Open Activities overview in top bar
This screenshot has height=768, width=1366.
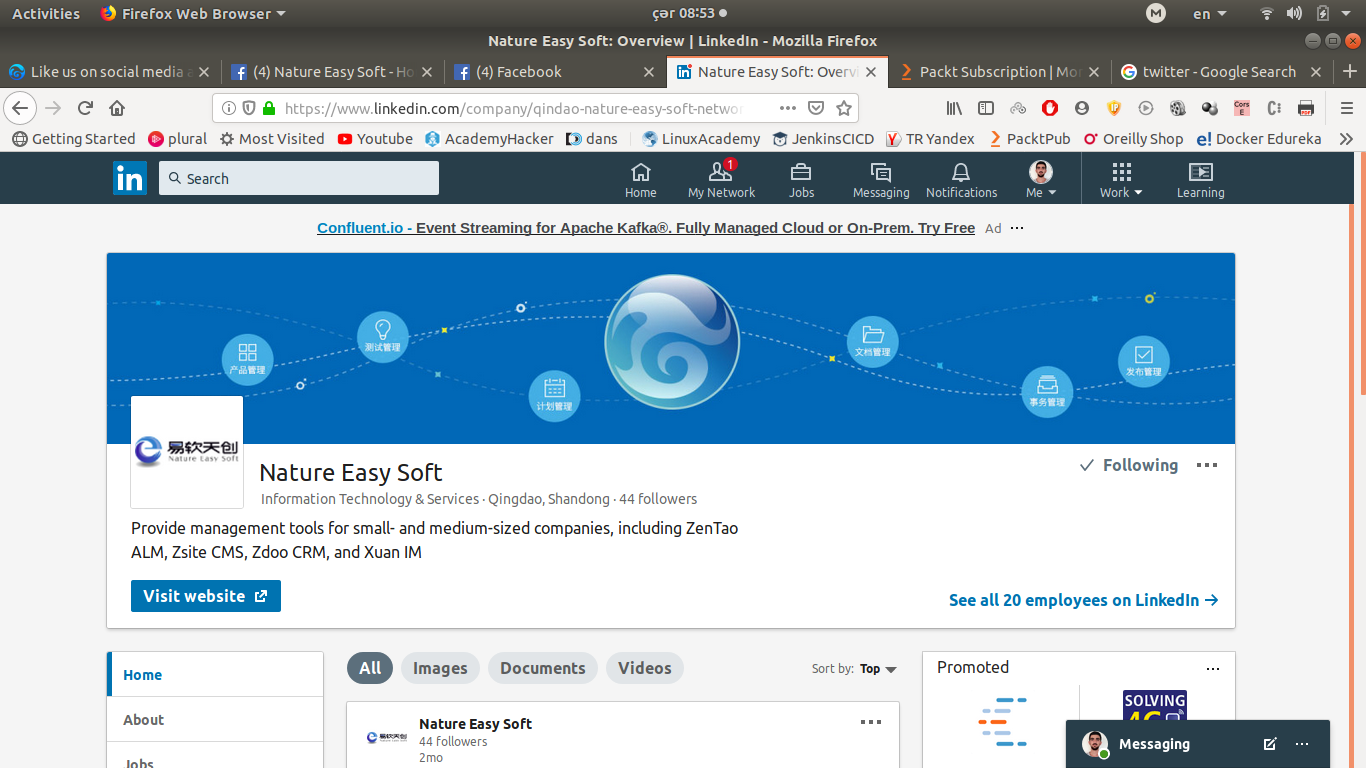pyautogui.click(x=46, y=14)
